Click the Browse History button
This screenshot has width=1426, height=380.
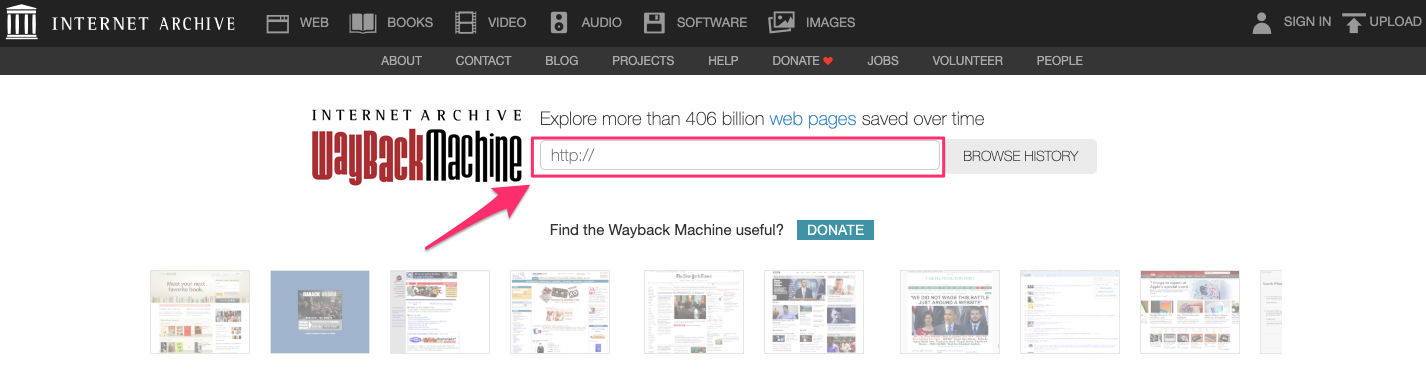pyautogui.click(x=1020, y=156)
